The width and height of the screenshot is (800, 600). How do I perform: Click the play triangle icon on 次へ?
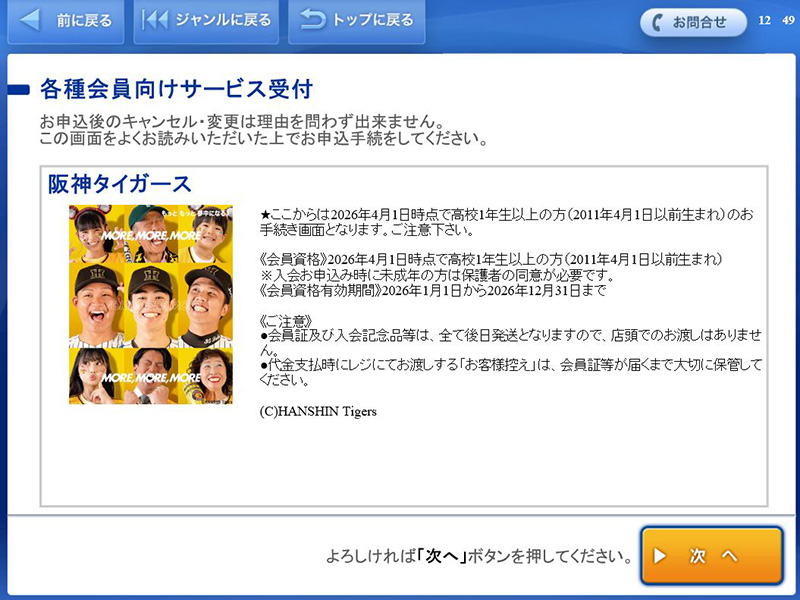click(x=661, y=555)
